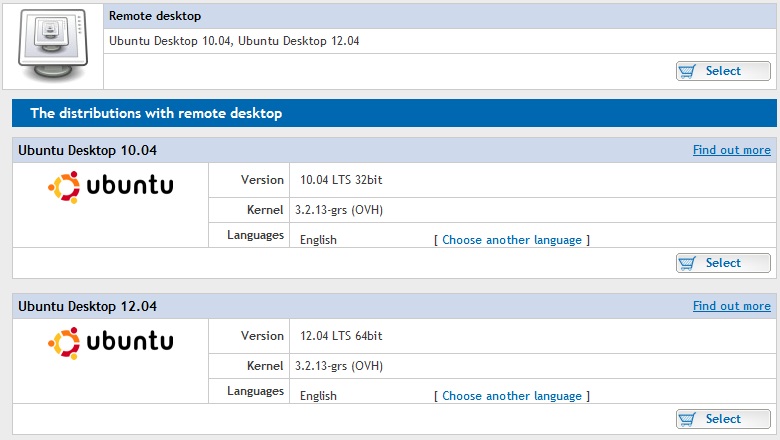Screen dimensions: 780x440
Task: Click the 'Ubuntu Desktop 10.04' section title
Action: 88,150
